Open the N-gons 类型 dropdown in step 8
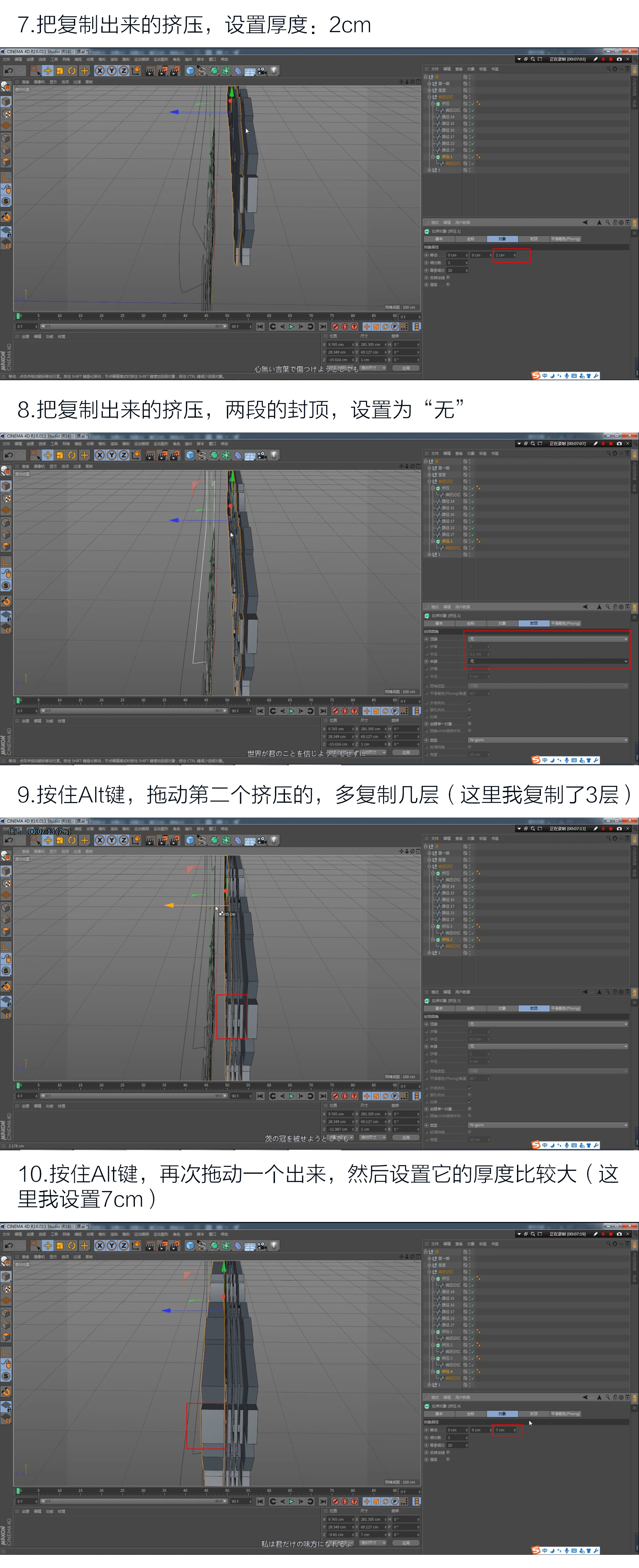 pyautogui.click(x=548, y=740)
